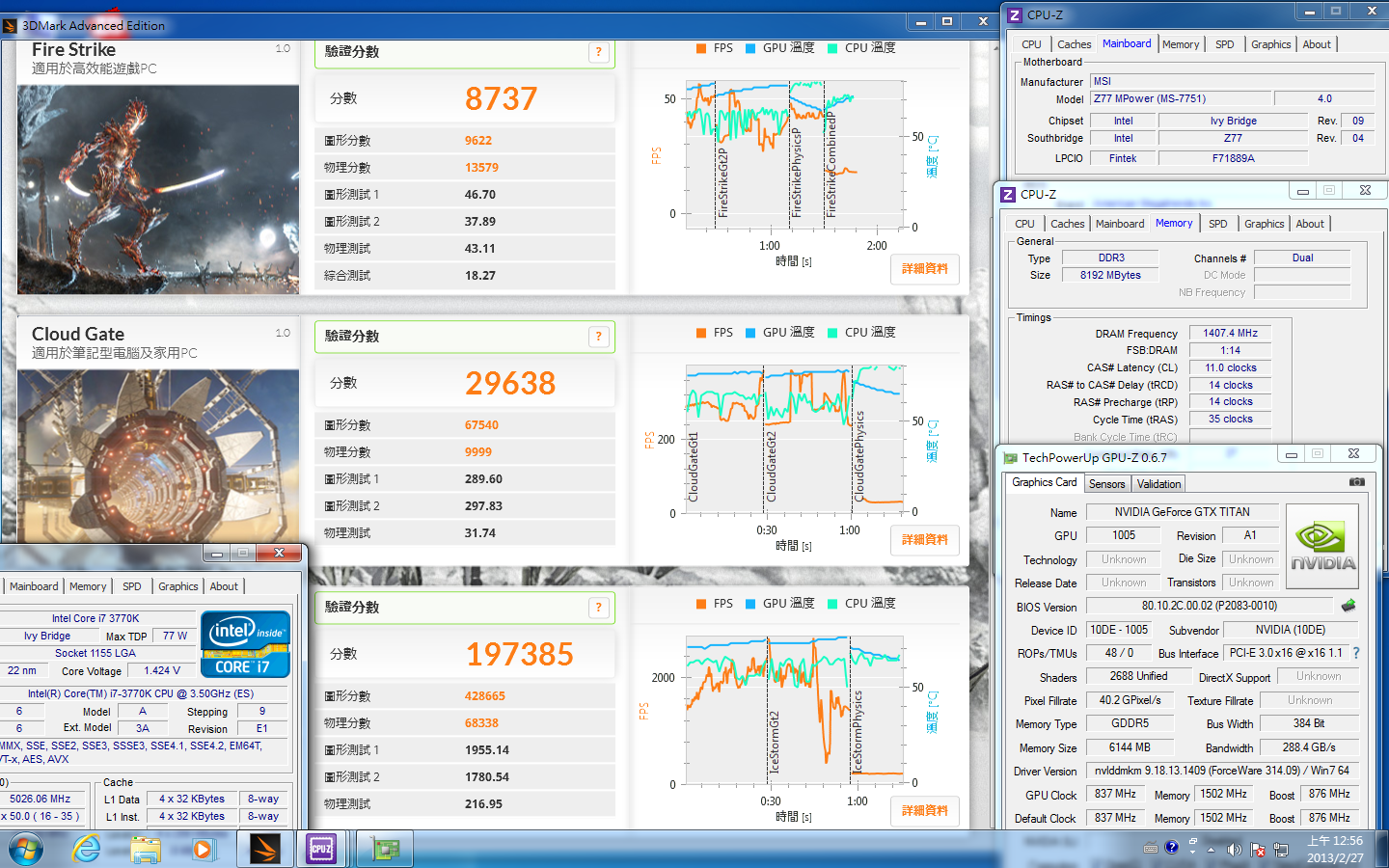Image resolution: width=1389 pixels, height=868 pixels.
Task: Click the Cloud Gate preview image
Action: point(158,456)
